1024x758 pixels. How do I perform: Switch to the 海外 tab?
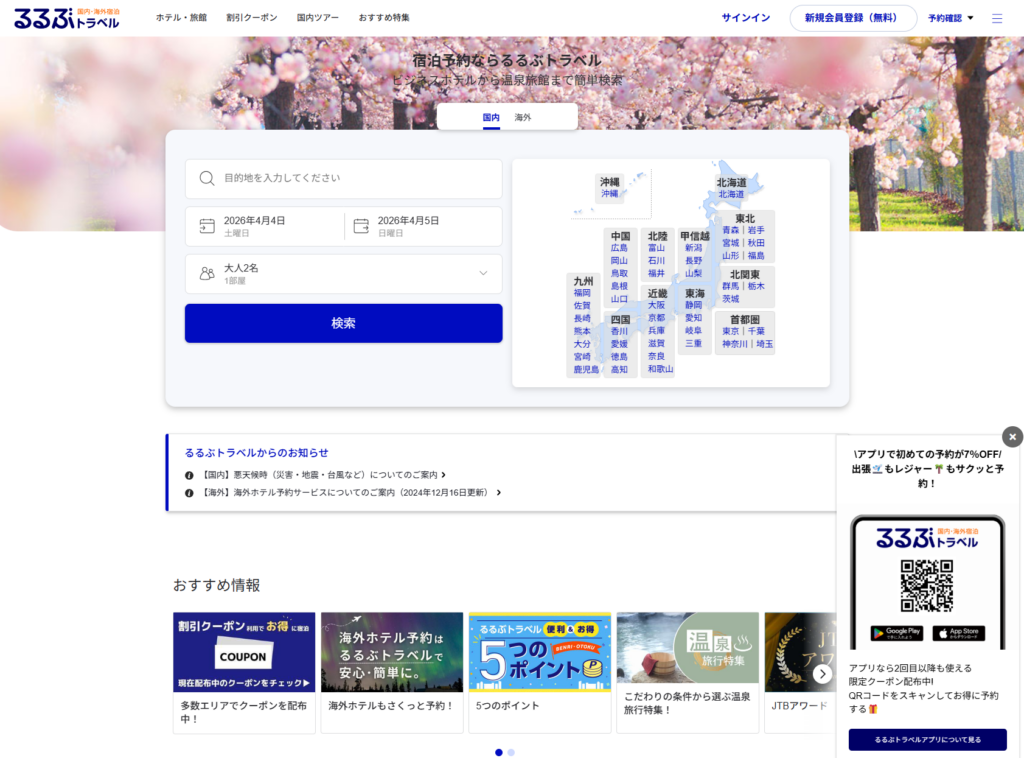523,117
